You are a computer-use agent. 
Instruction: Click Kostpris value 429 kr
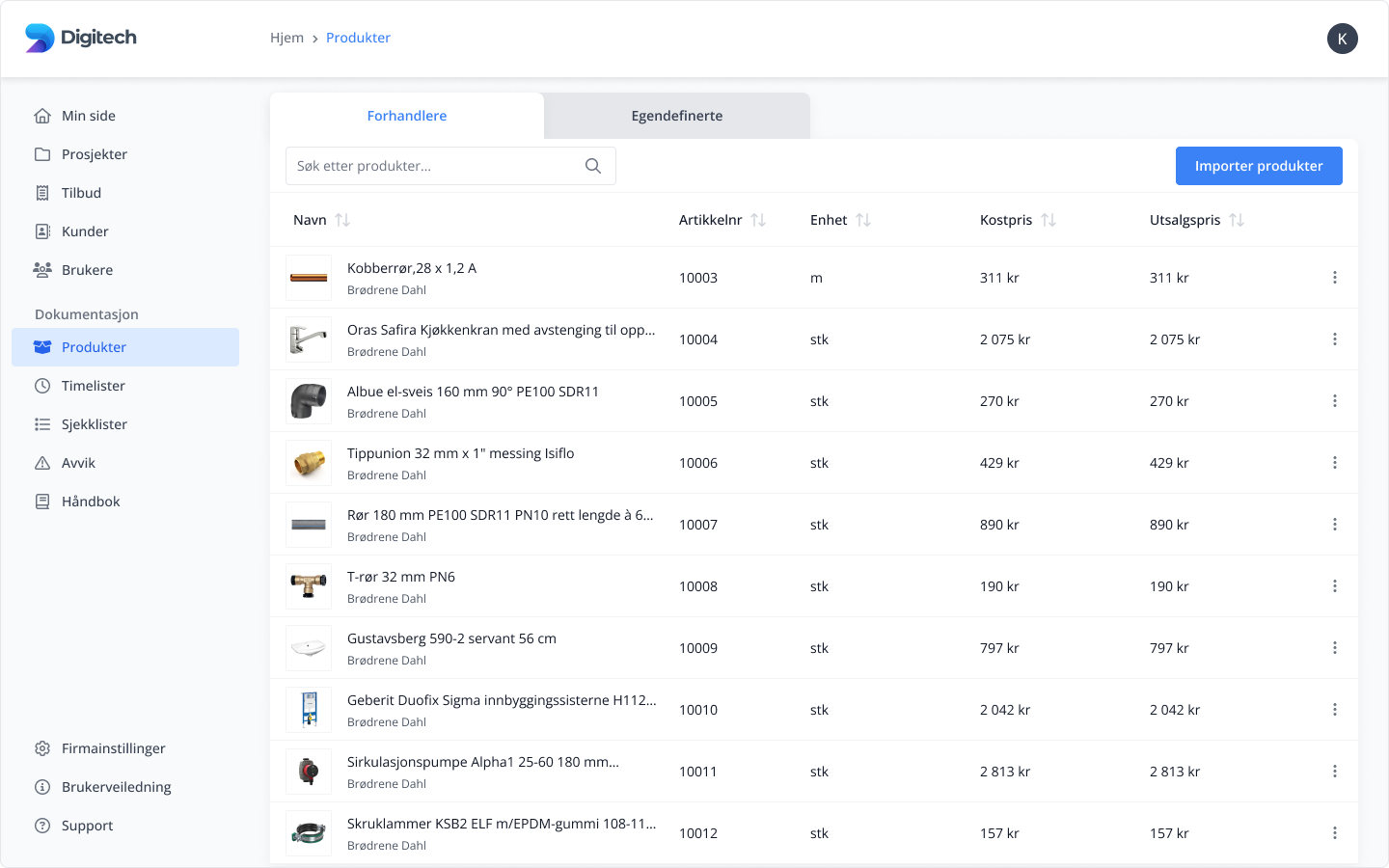coord(999,463)
